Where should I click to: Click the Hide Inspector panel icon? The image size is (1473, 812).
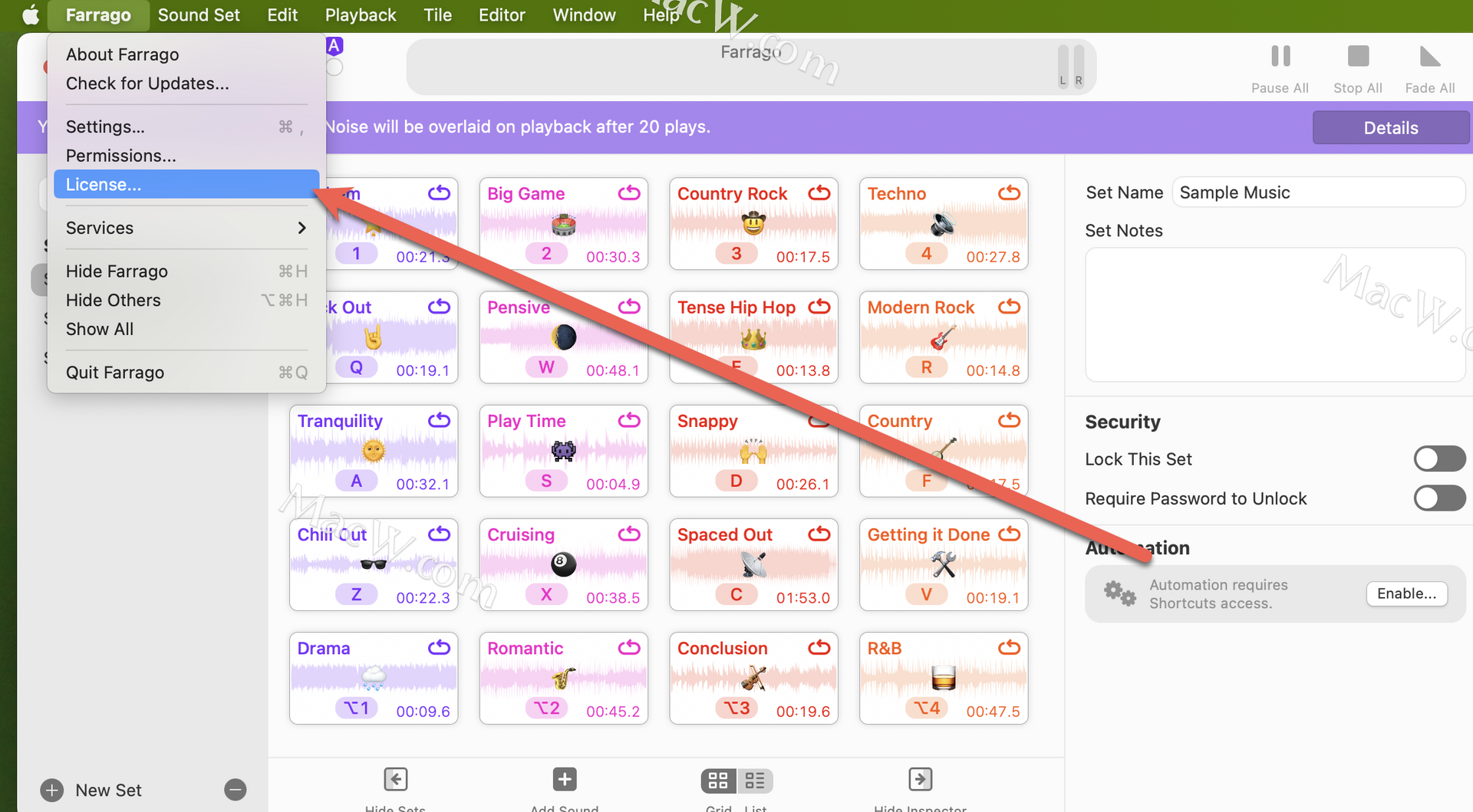[920, 780]
